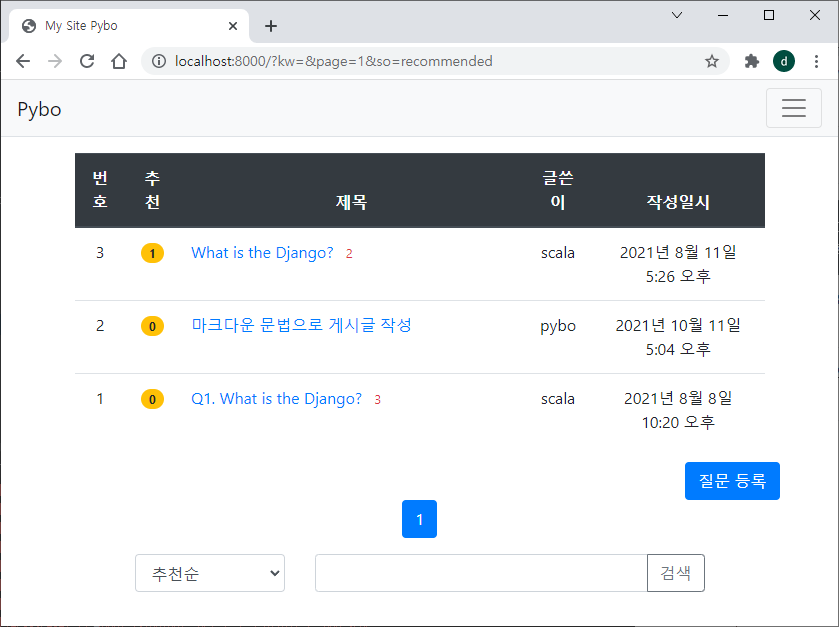Screen dimensions: 839x627
Task: Click row number 2 cell
Action: (100, 325)
